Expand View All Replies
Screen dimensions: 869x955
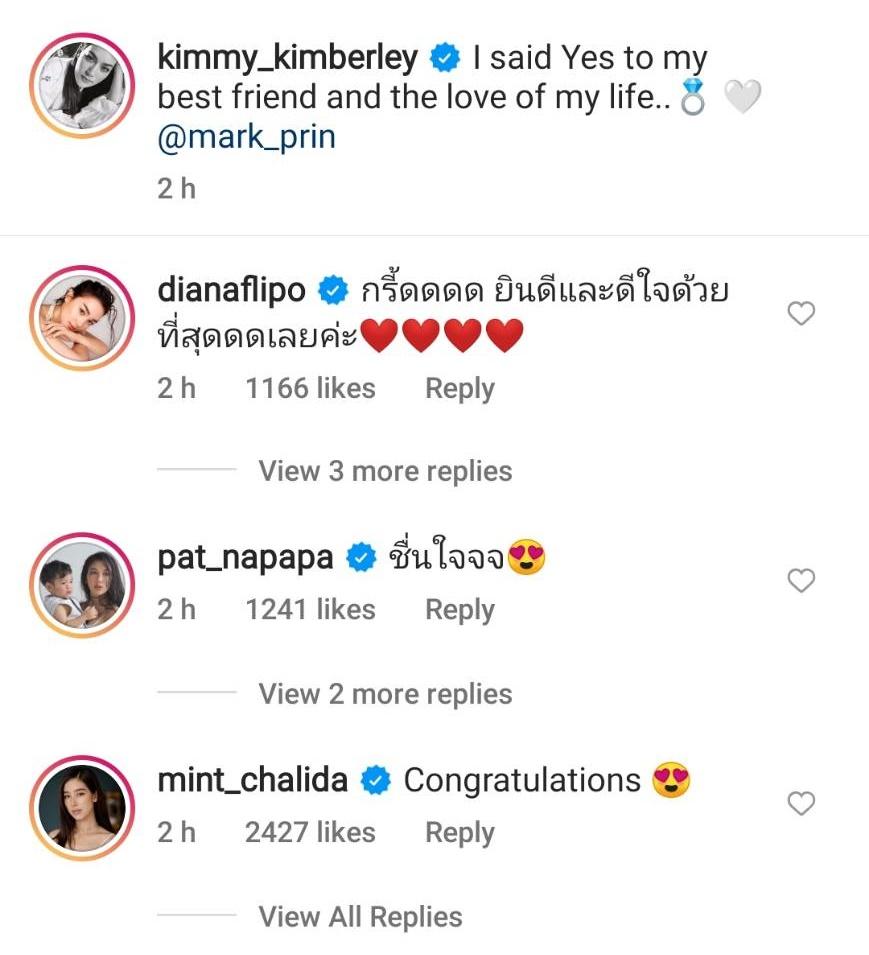point(360,917)
